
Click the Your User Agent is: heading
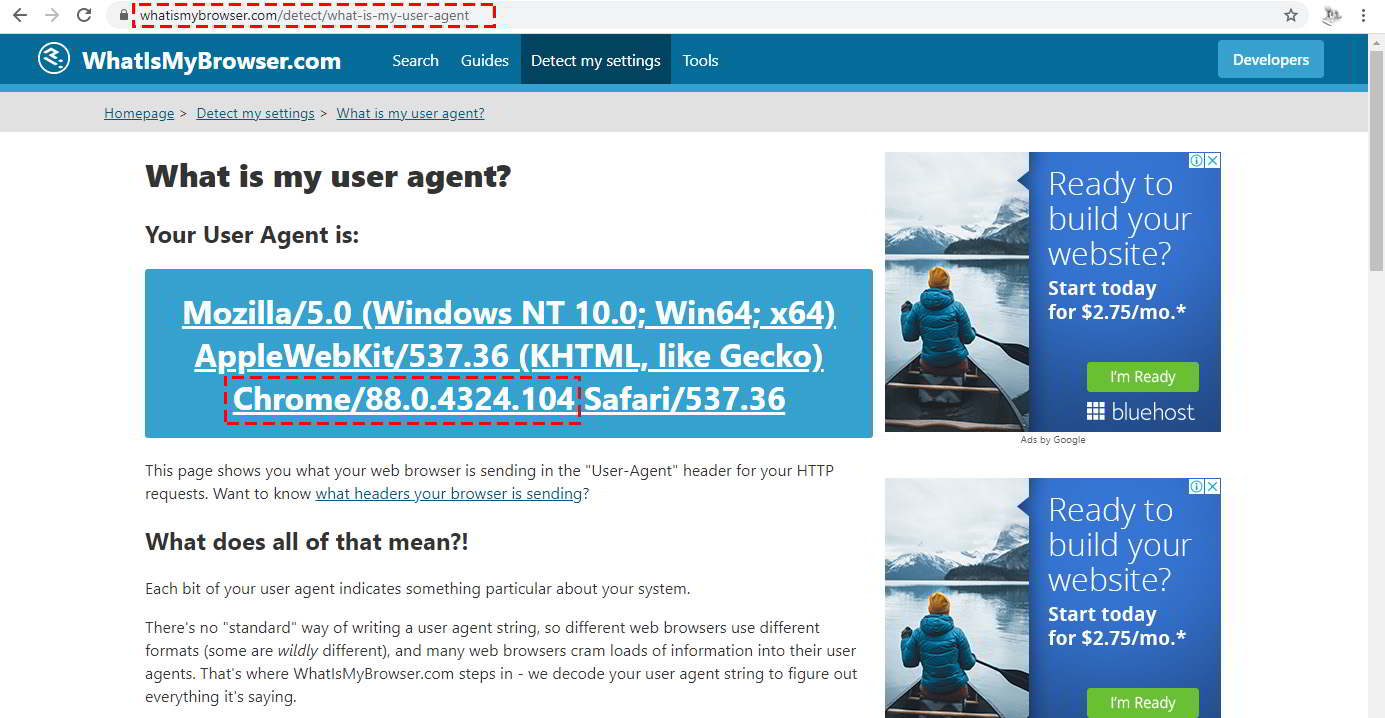(x=252, y=235)
